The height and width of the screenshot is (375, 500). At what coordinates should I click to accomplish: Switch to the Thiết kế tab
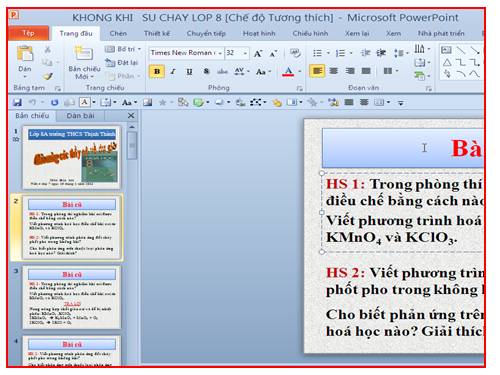pos(157,33)
